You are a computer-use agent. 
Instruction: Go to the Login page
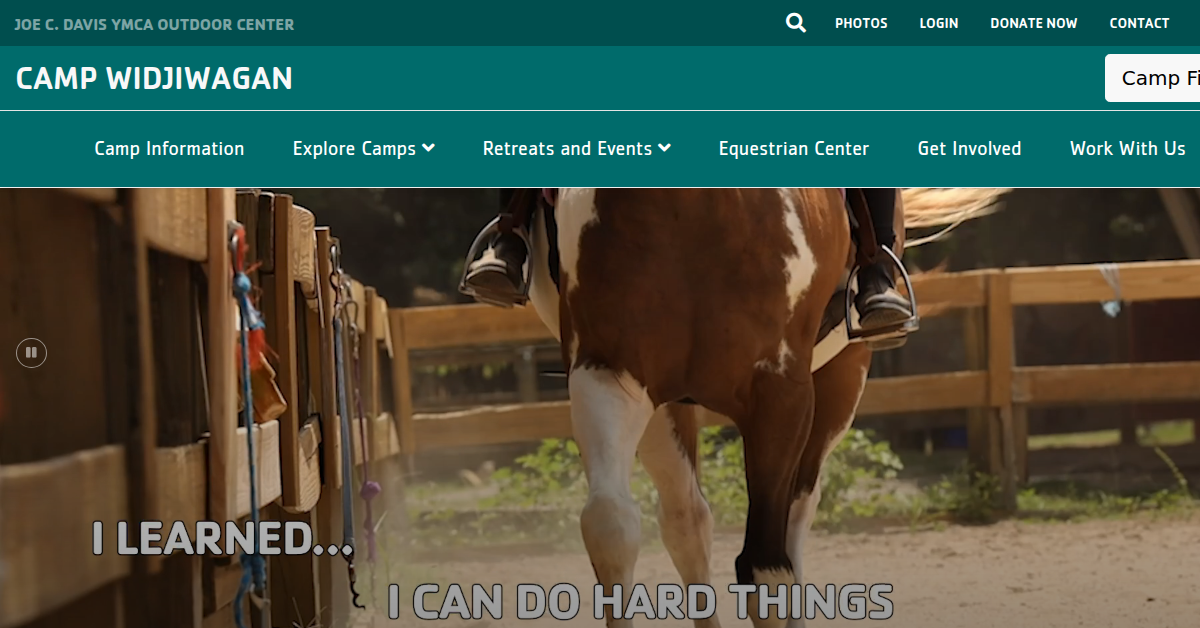pos(939,23)
